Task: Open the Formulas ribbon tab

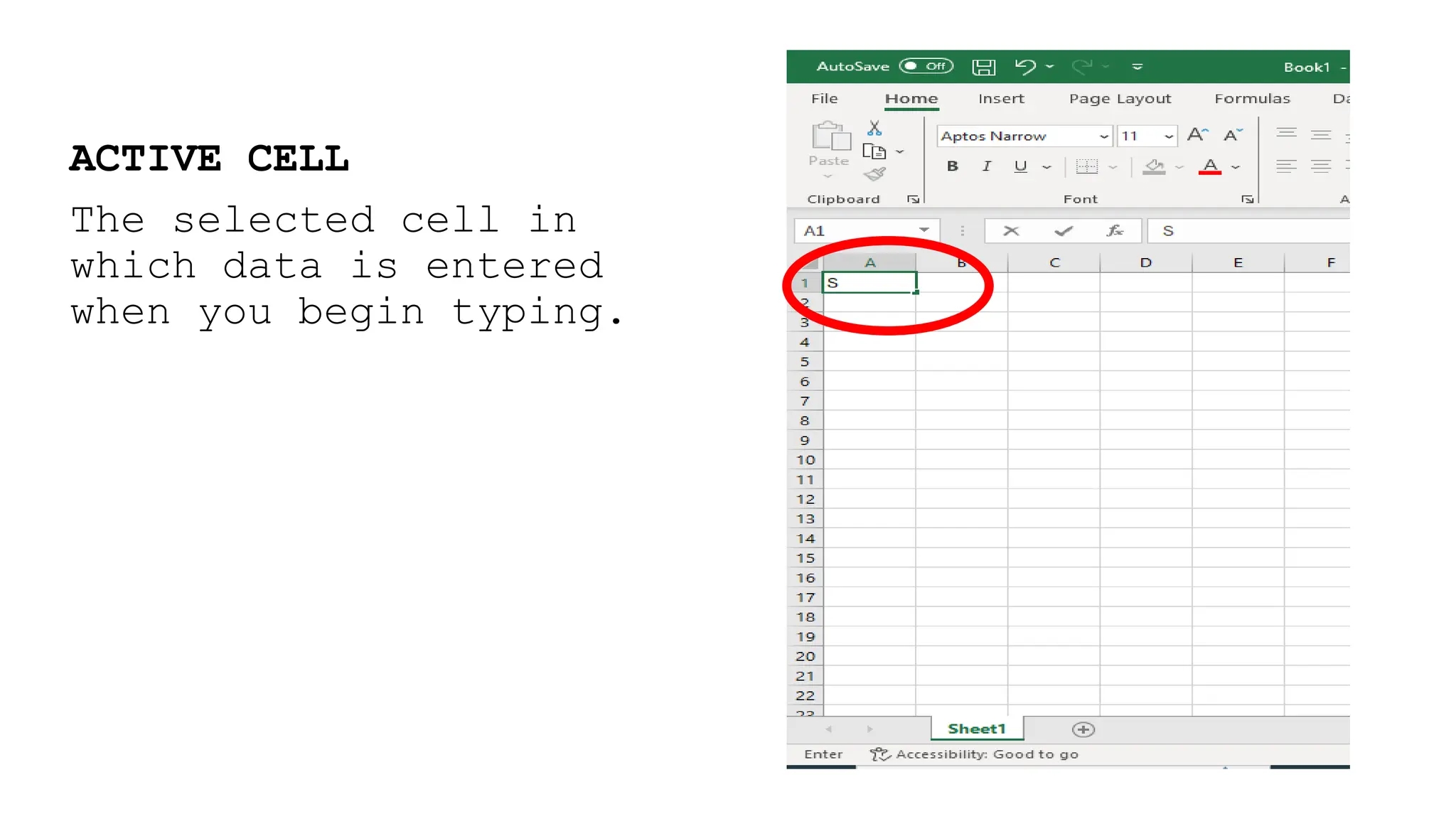Action: tap(1253, 99)
